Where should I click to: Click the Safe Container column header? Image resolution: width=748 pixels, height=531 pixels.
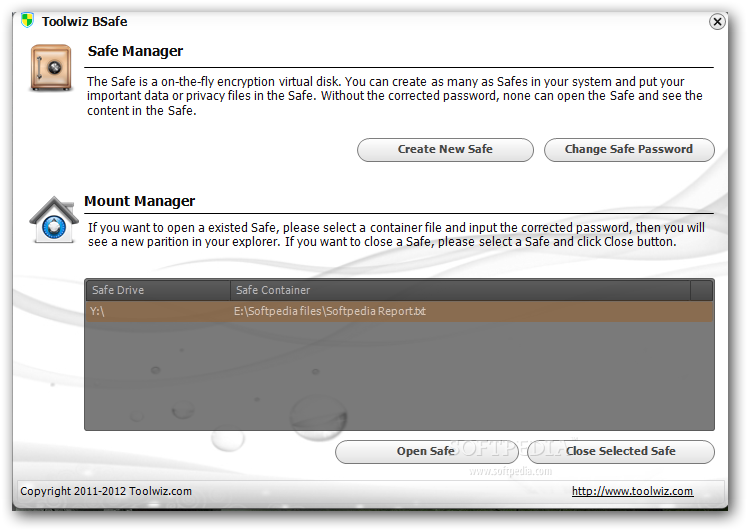(x=460, y=290)
